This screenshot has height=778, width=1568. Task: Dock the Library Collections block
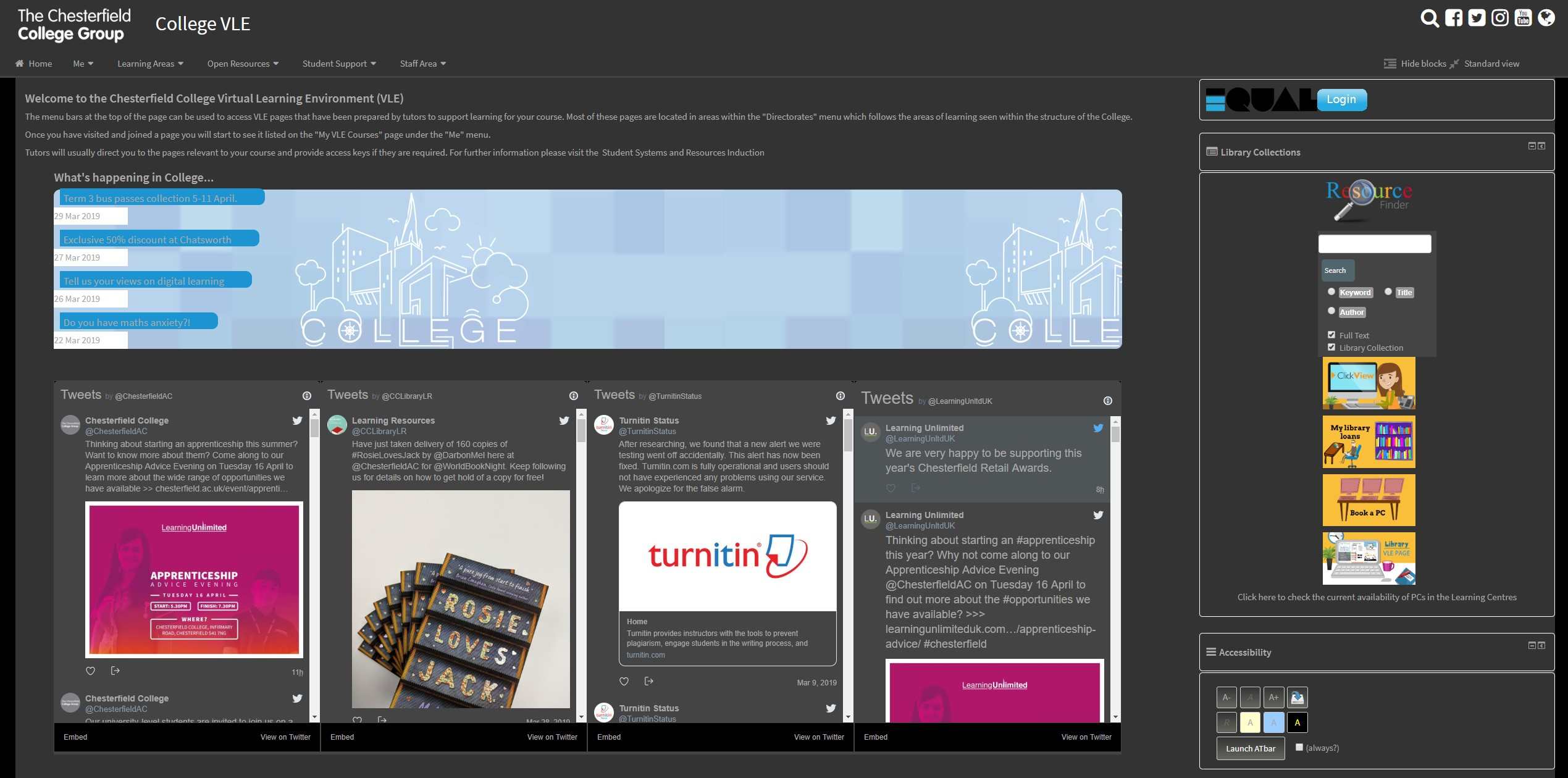pyautogui.click(x=1541, y=146)
